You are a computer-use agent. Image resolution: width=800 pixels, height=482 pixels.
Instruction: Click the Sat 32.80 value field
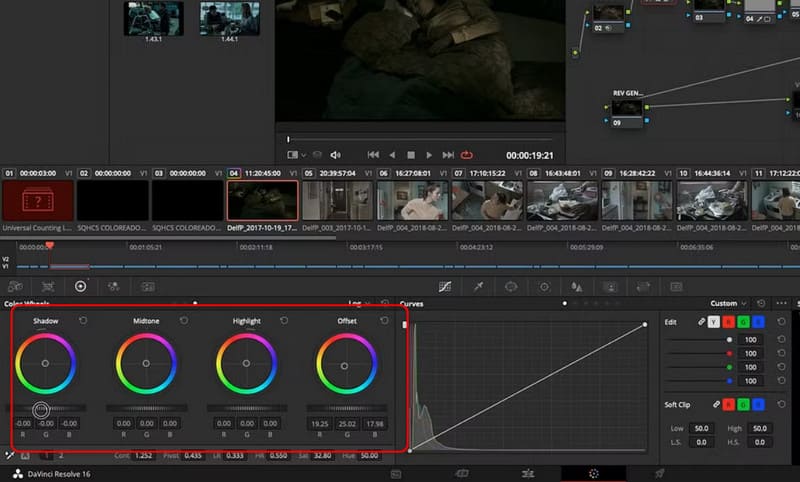(322, 455)
